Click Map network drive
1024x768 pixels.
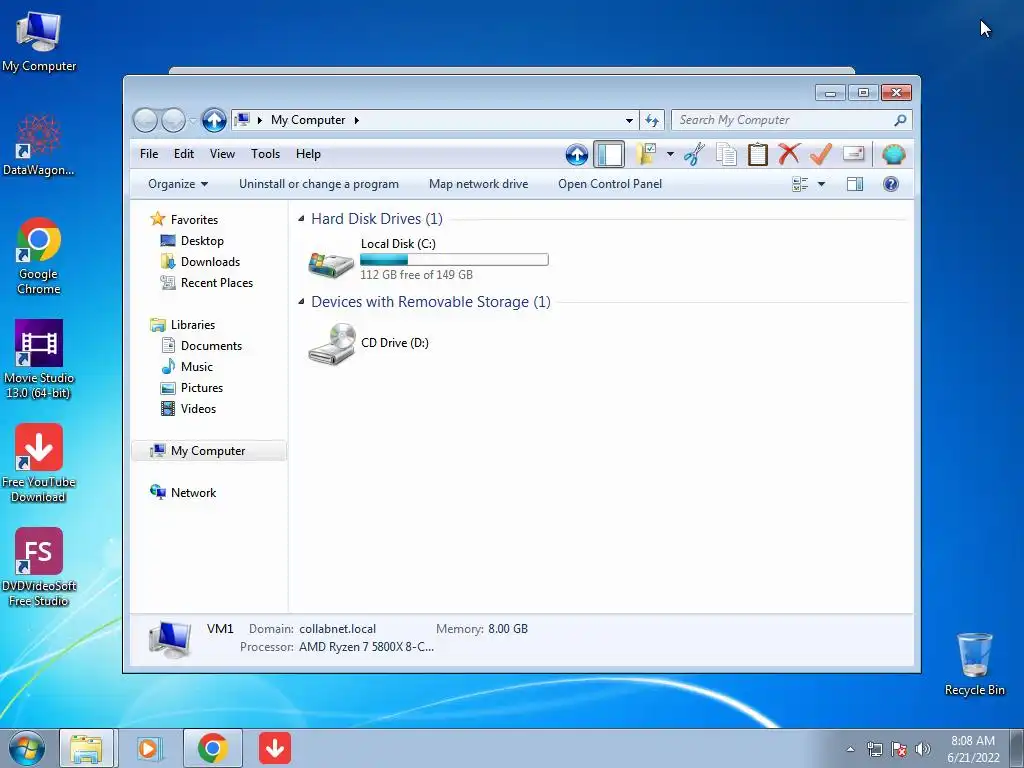pyautogui.click(x=479, y=184)
